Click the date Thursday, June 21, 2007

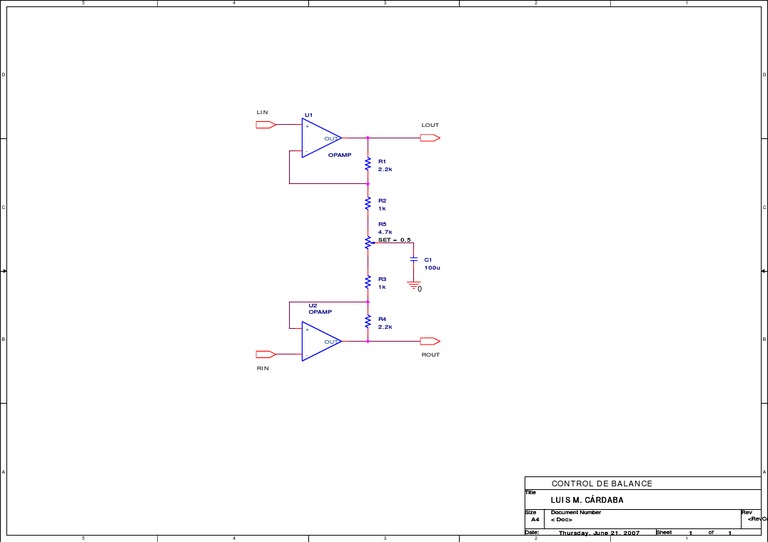[x=599, y=533]
